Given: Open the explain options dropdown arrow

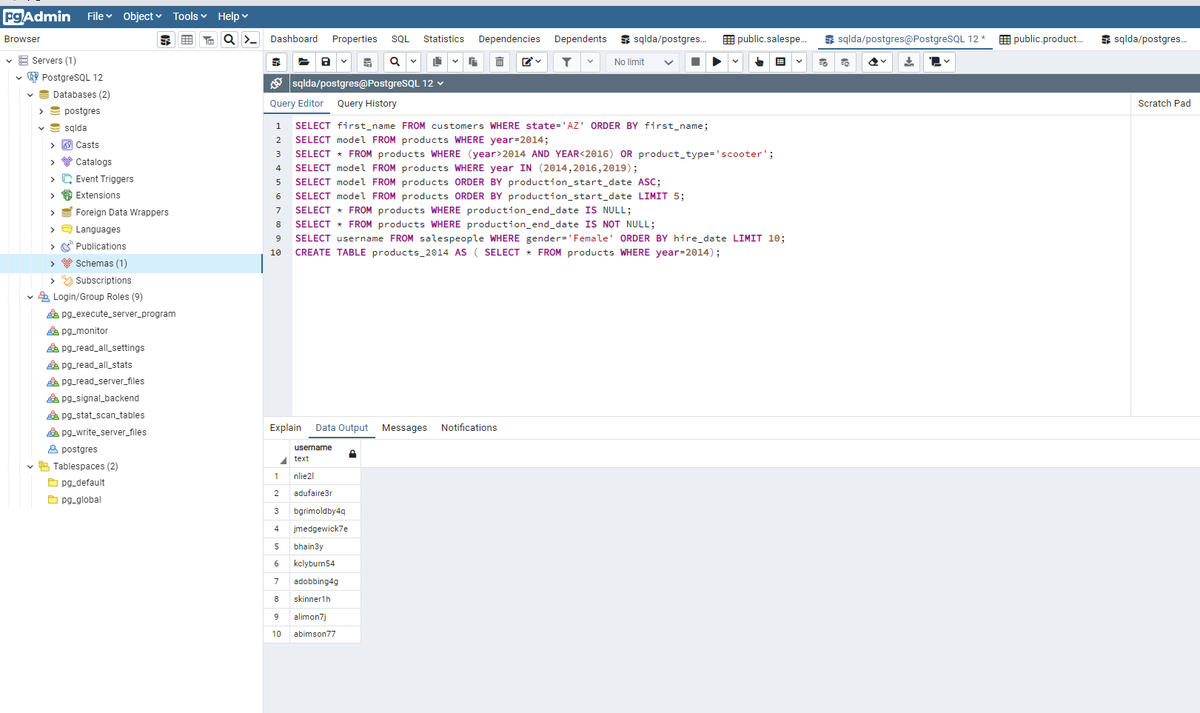Looking at the screenshot, I should click(x=800, y=62).
